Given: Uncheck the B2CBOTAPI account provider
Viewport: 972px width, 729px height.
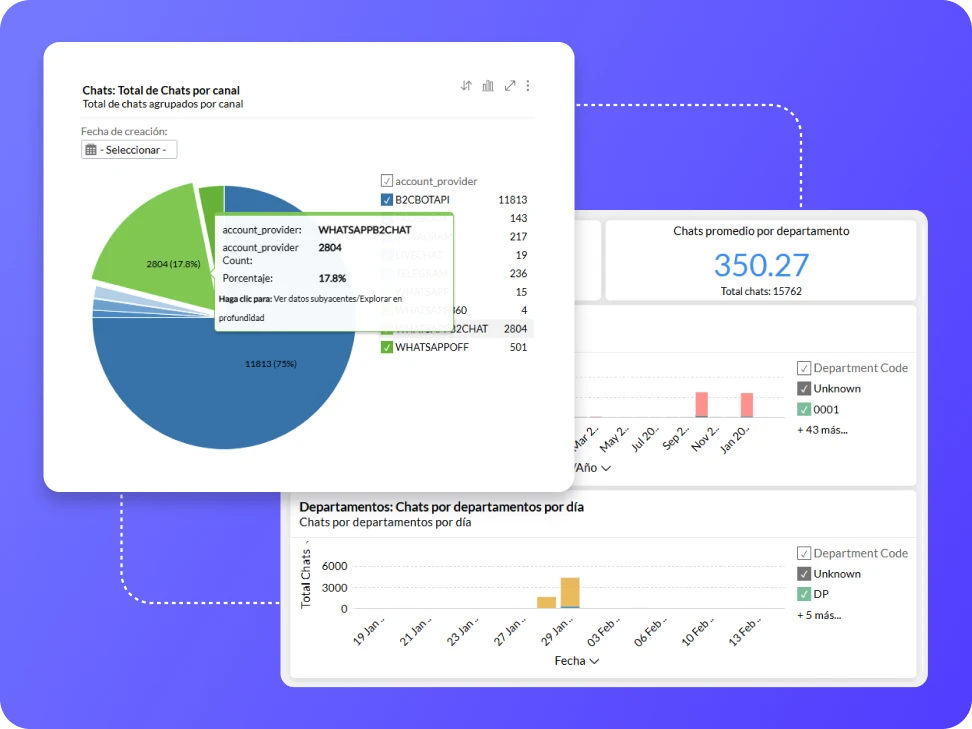Looking at the screenshot, I should click(x=387, y=199).
